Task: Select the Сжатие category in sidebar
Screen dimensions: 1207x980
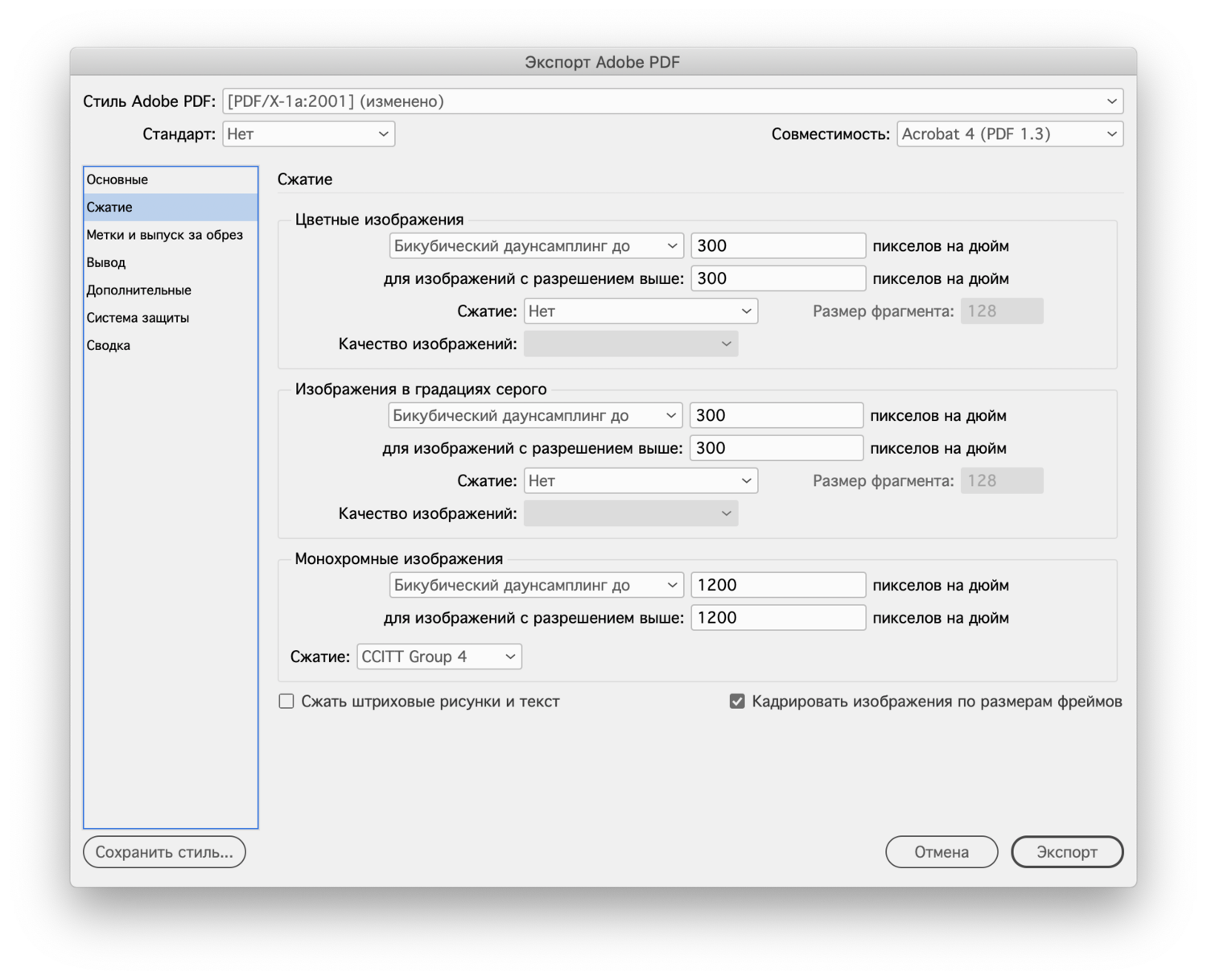Action: click(x=171, y=207)
